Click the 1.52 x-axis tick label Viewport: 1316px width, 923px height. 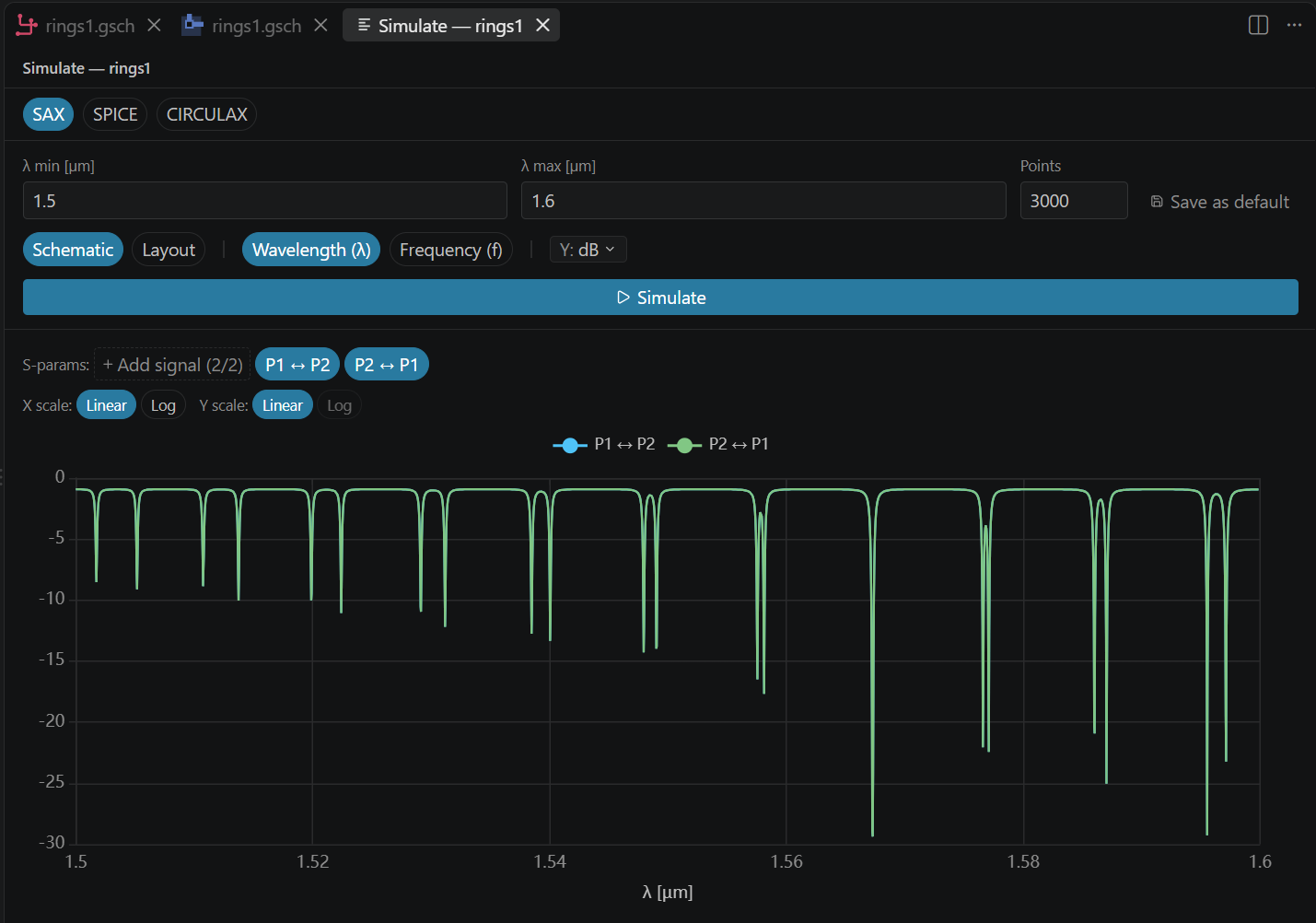pyautogui.click(x=313, y=861)
